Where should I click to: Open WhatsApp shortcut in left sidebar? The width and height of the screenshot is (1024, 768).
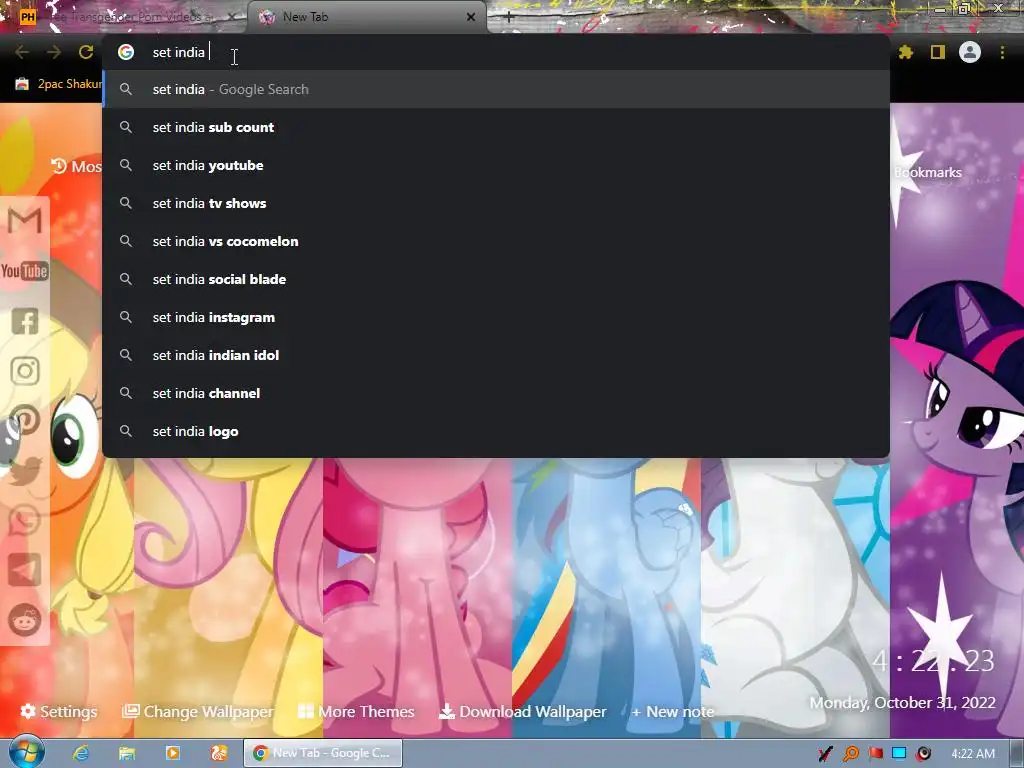tap(25, 520)
